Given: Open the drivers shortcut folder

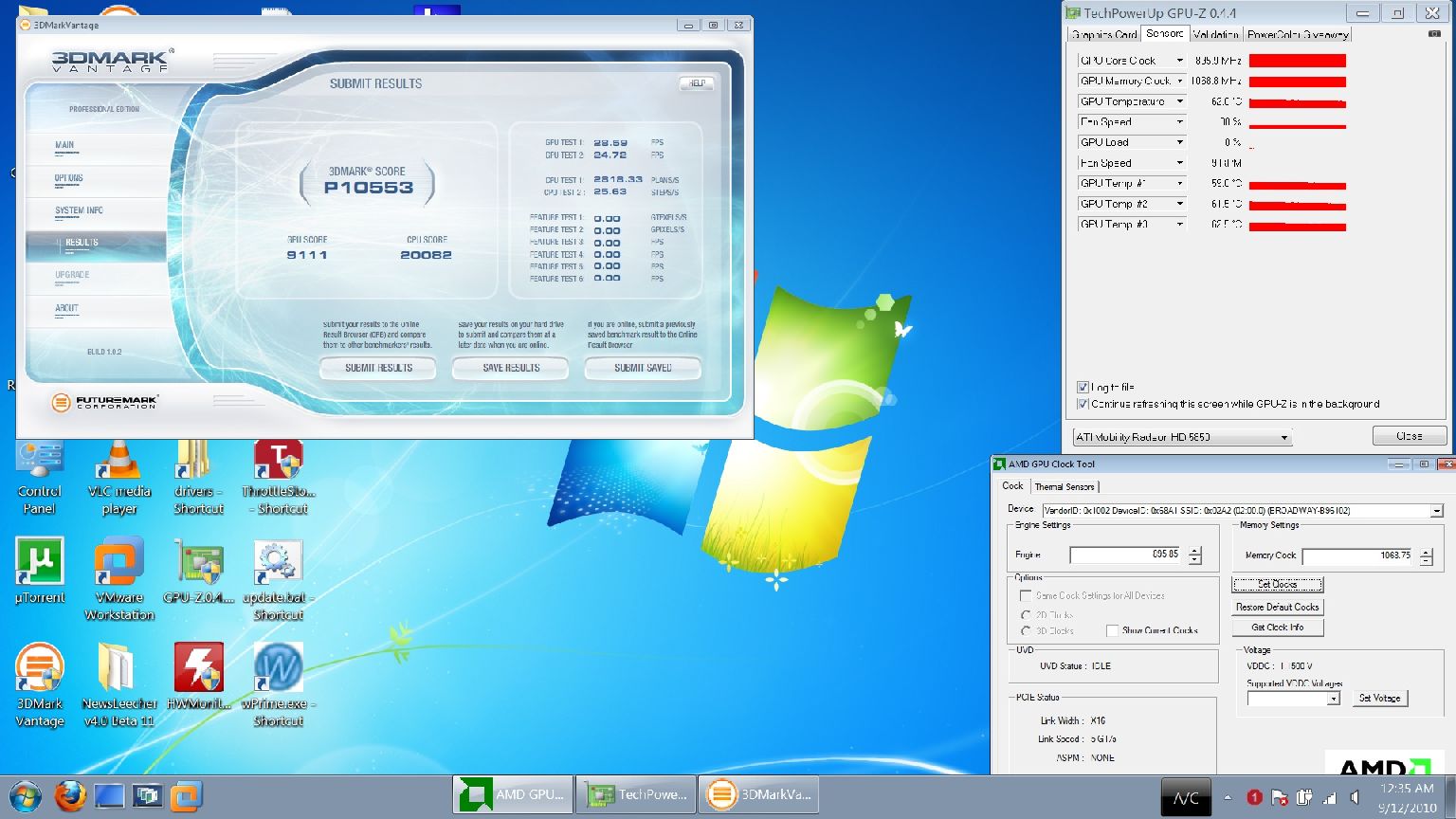Looking at the screenshot, I should pos(198,478).
